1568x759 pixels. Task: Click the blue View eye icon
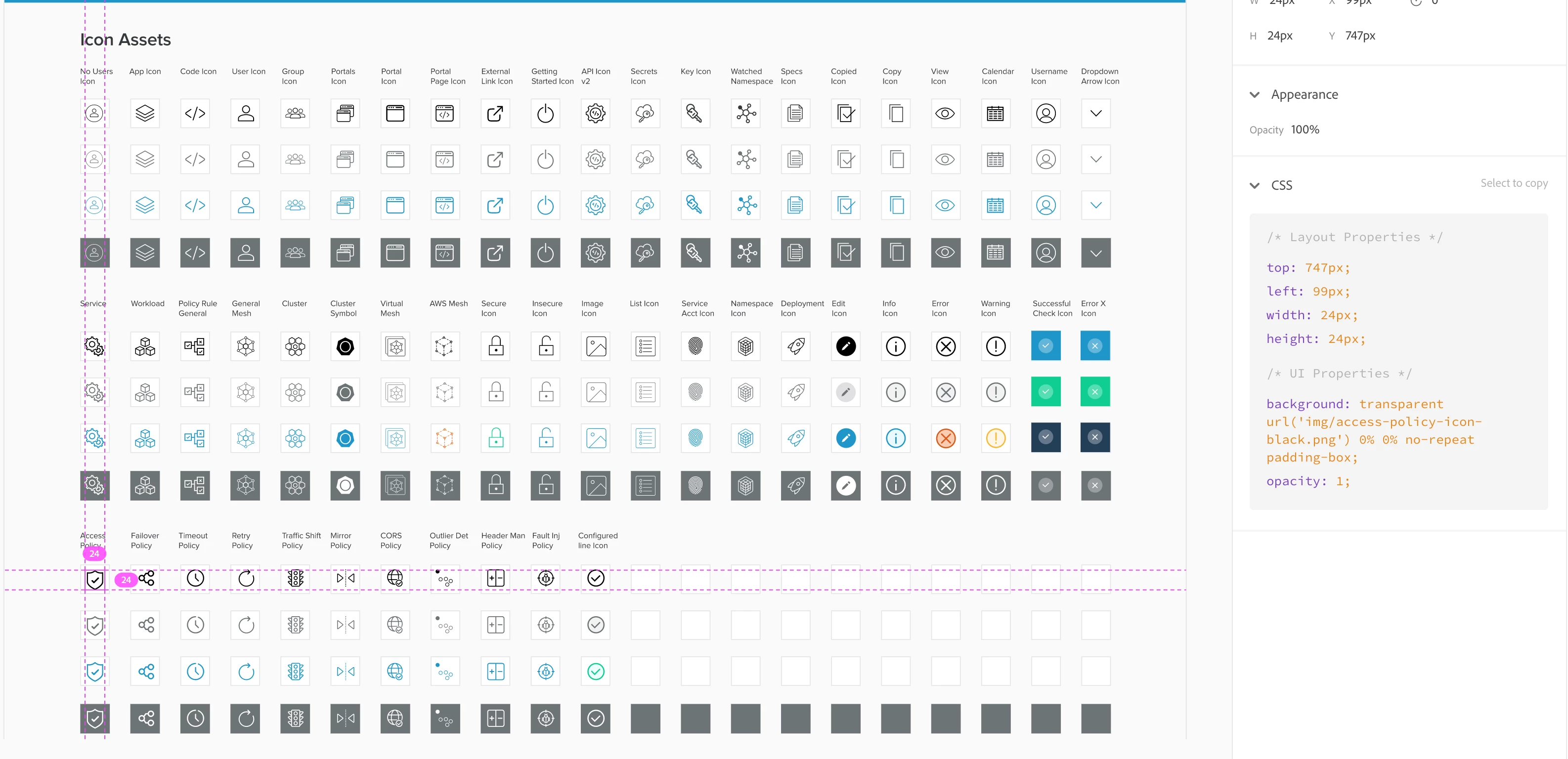[x=945, y=205]
